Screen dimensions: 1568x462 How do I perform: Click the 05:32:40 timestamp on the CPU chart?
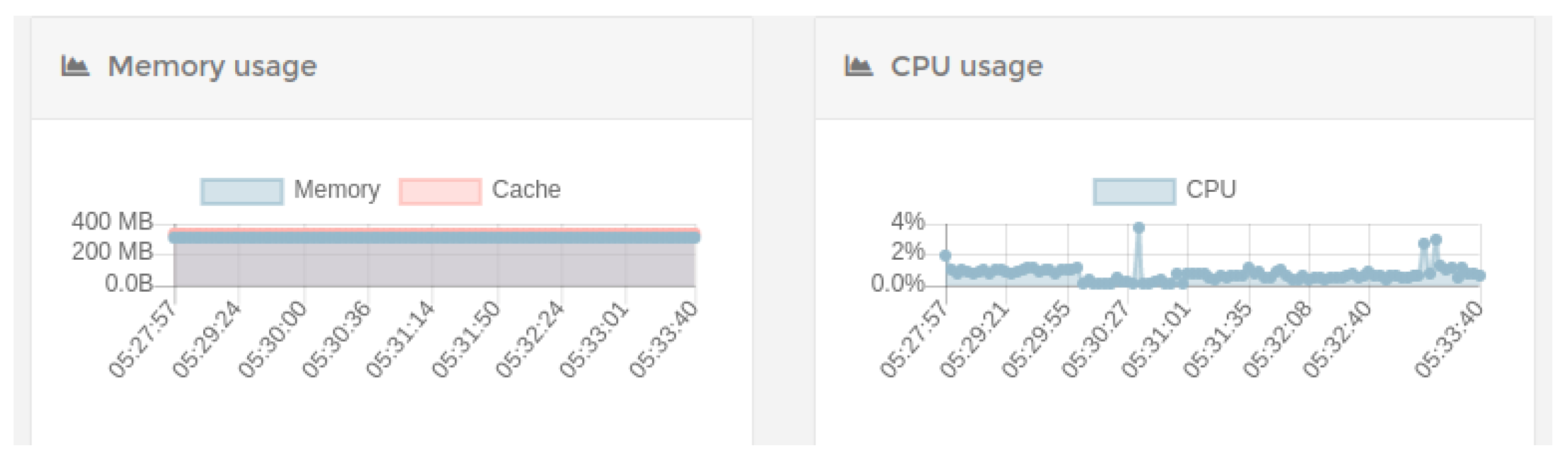click(1338, 339)
